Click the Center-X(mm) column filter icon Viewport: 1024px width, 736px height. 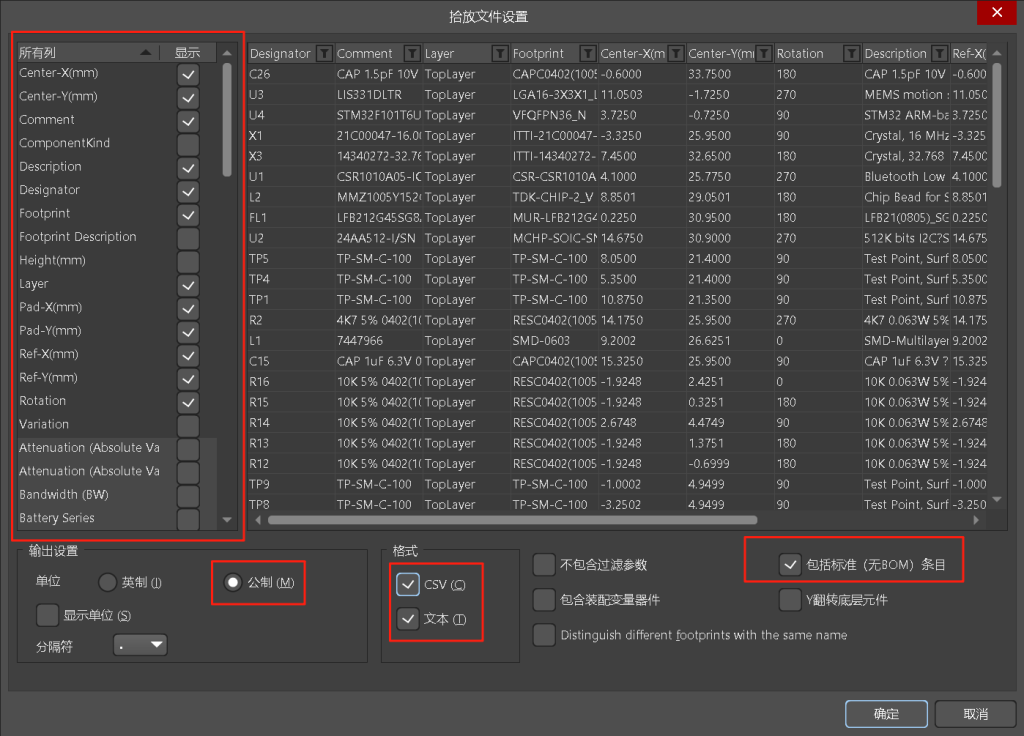tap(675, 53)
